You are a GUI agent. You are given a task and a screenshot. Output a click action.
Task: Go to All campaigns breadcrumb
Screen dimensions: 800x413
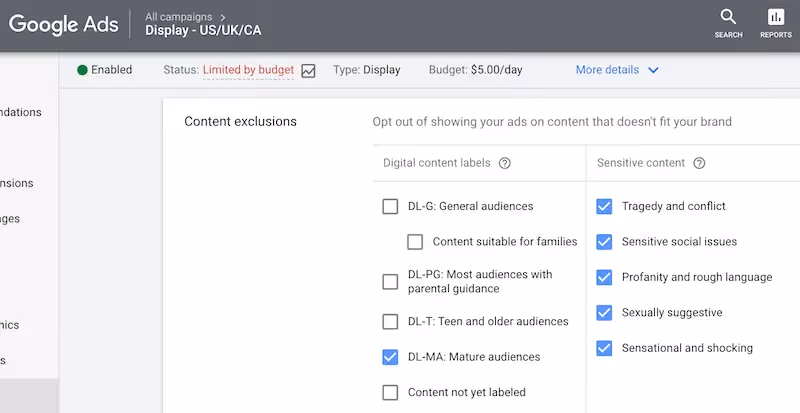pyautogui.click(x=178, y=17)
